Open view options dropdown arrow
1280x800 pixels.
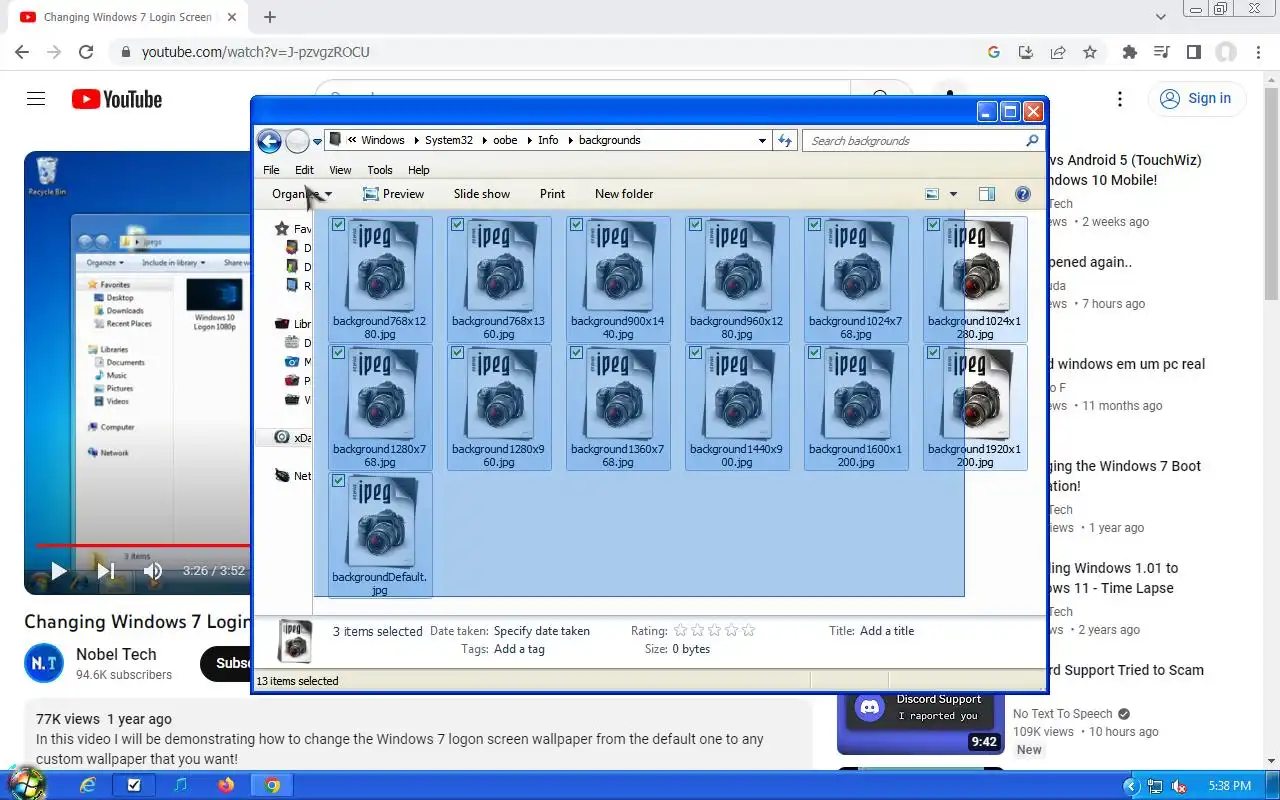click(953, 194)
